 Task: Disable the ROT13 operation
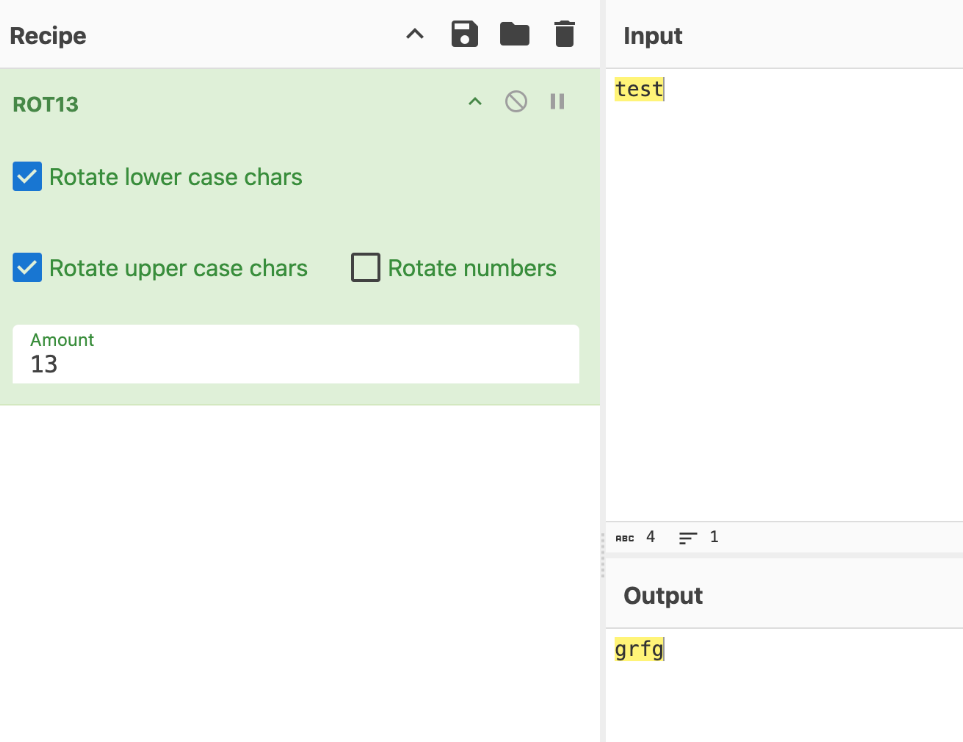pyautogui.click(x=516, y=101)
